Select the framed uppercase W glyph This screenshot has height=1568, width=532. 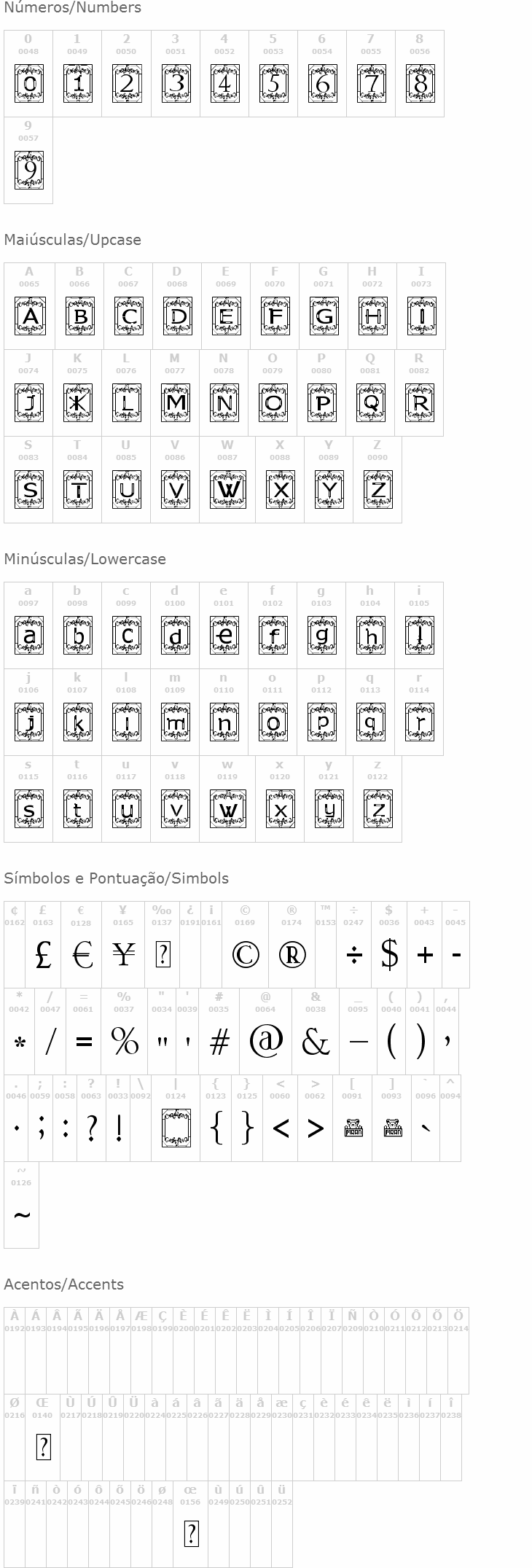click(x=227, y=489)
